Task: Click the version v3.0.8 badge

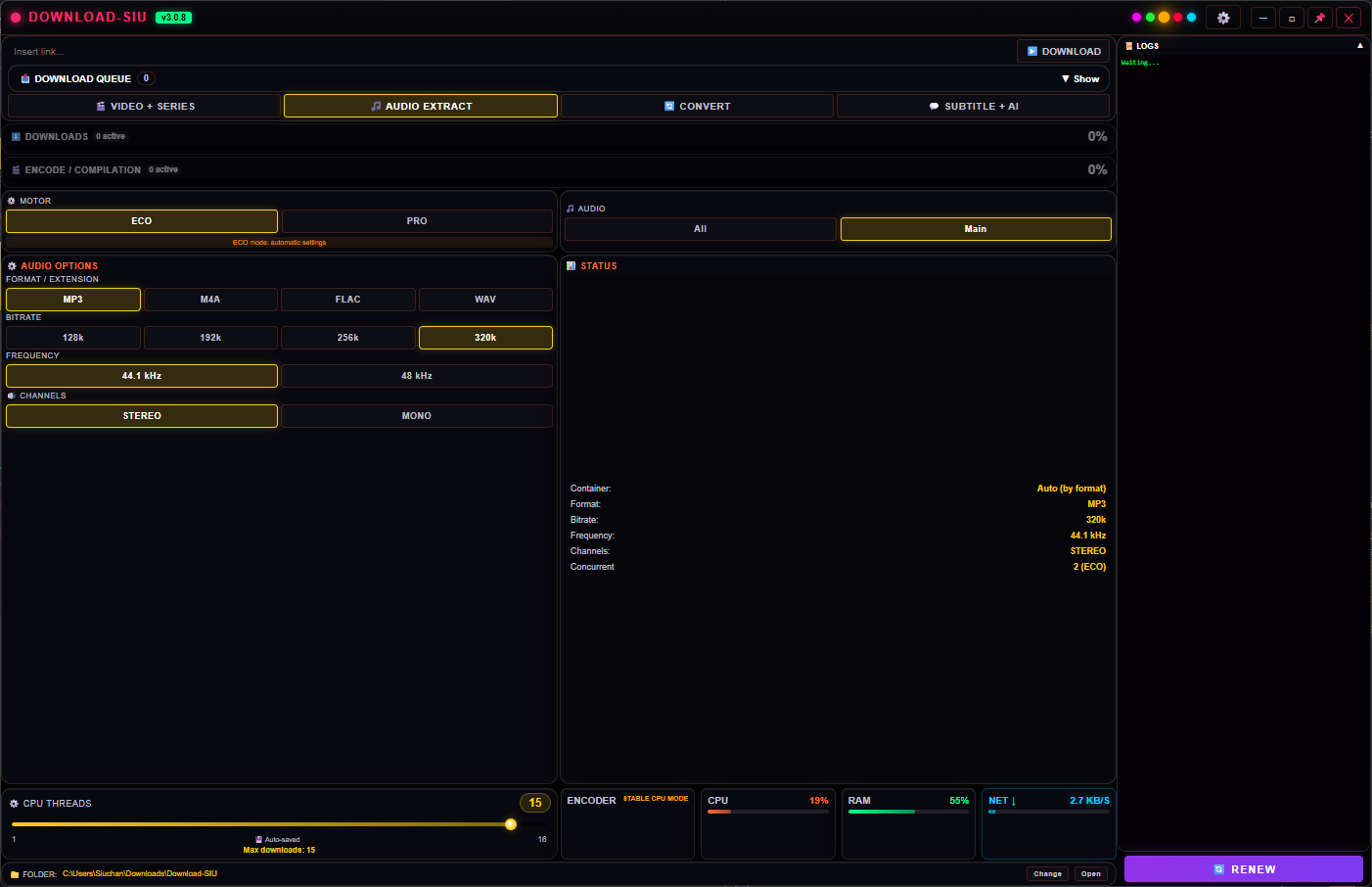Action: click(173, 18)
